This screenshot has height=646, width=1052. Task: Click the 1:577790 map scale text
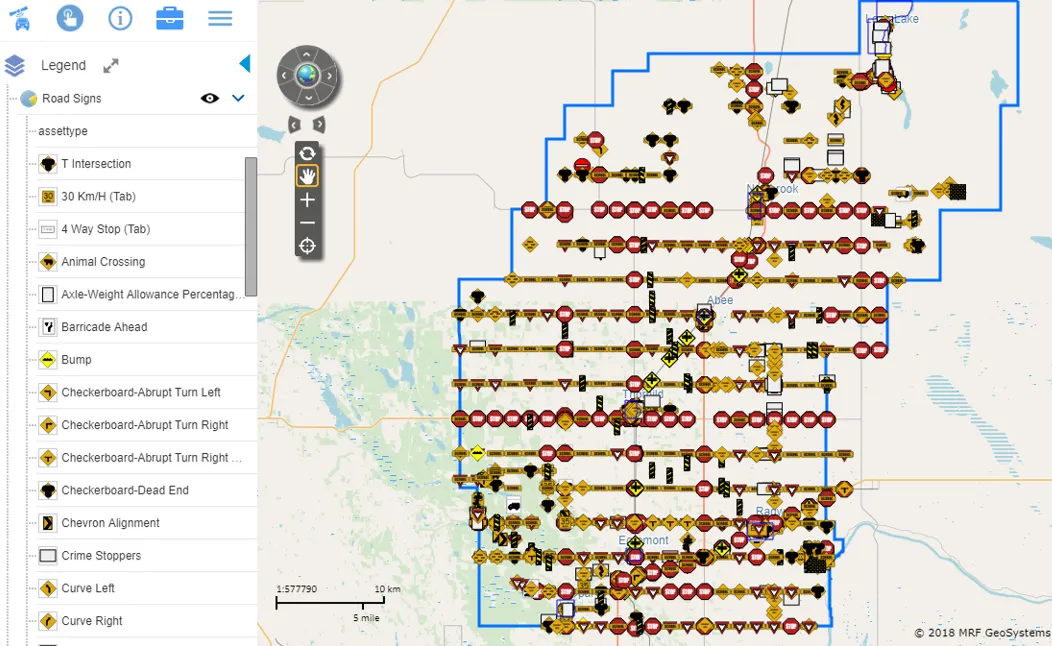point(297,589)
